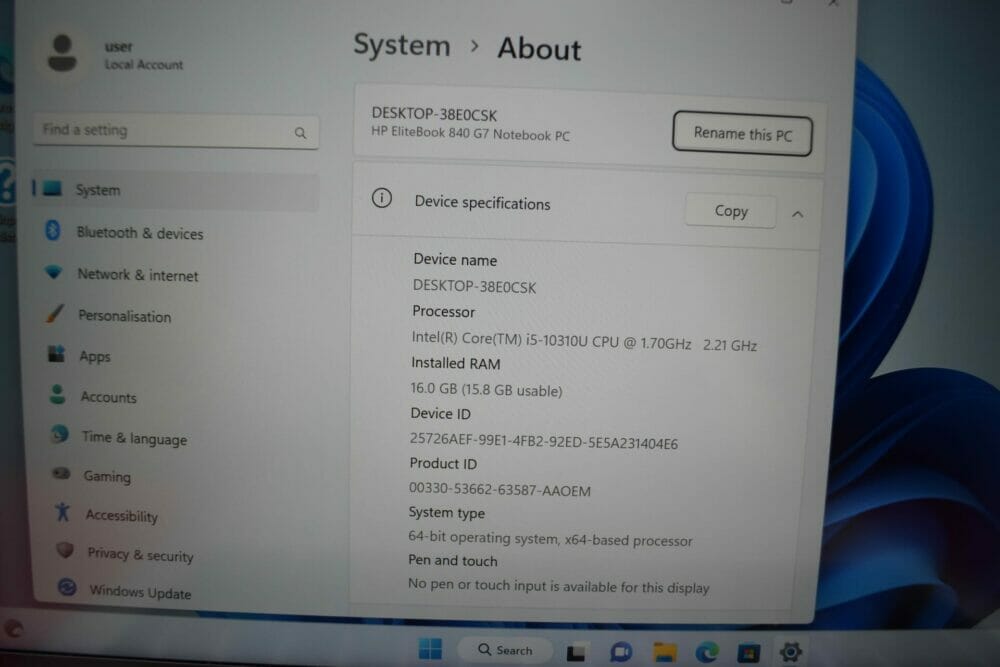Go to Accounts settings

(x=108, y=397)
